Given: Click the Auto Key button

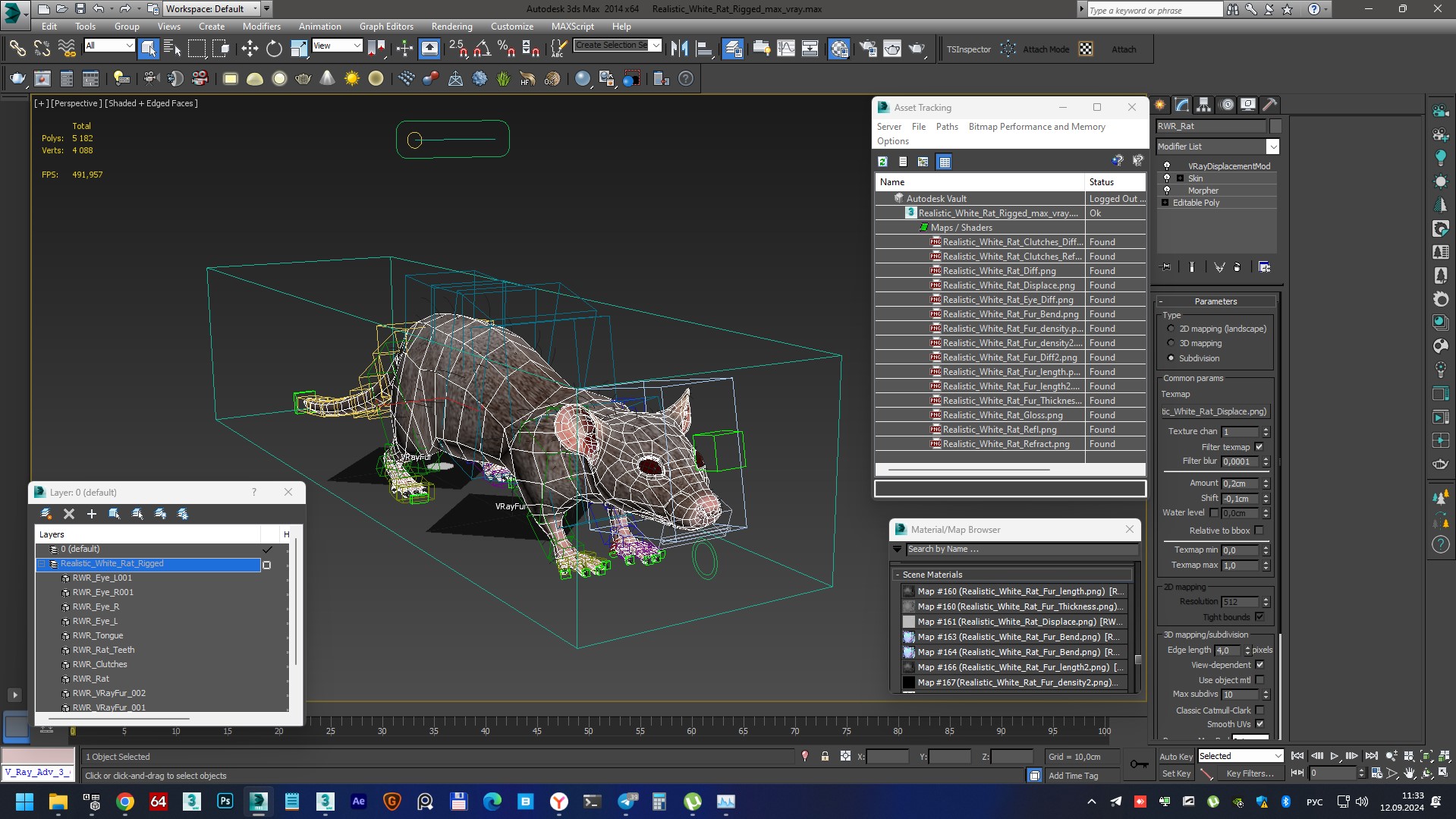Looking at the screenshot, I should pyautogui.click(x=1175, y=757).
